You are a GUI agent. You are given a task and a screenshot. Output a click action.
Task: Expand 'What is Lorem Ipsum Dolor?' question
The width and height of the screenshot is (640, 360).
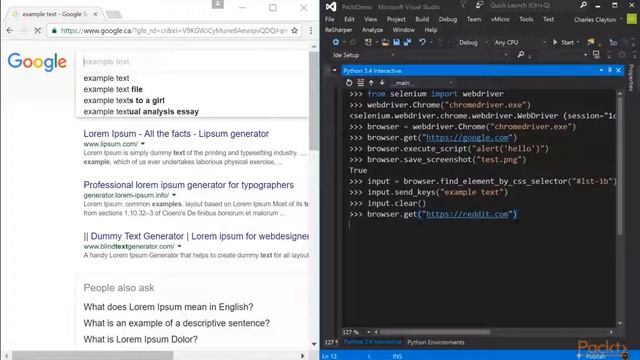point(140,339)
